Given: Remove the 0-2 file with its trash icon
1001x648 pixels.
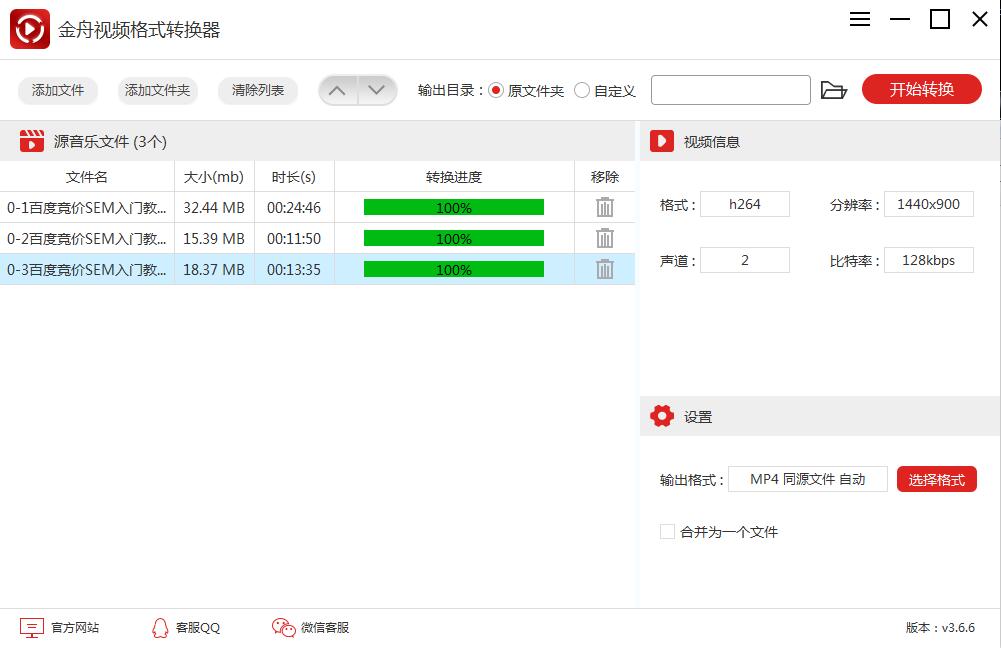Looking at the screenshot, I should 605,238.
